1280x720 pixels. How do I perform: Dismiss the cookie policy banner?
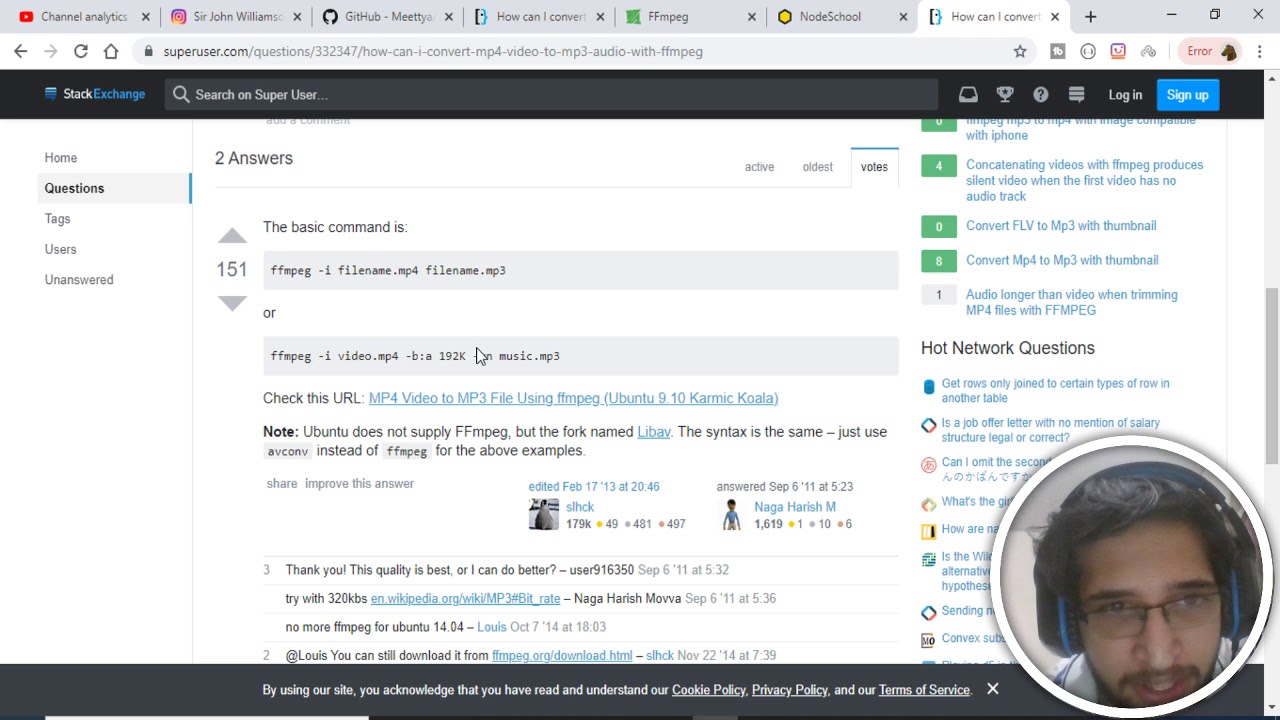tap(992, 689)
